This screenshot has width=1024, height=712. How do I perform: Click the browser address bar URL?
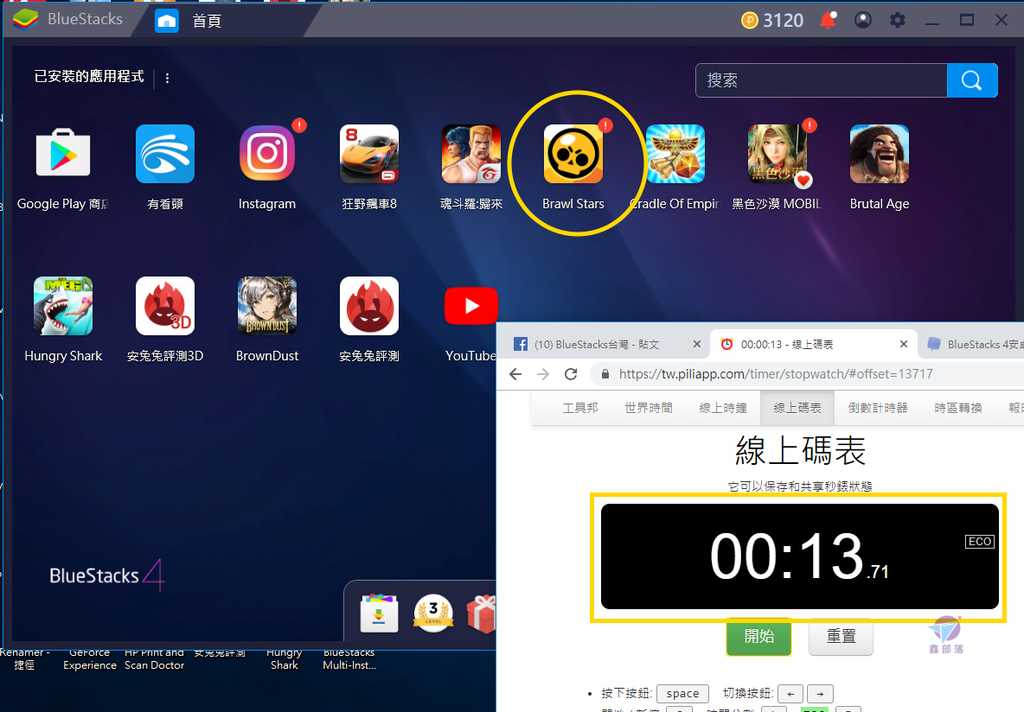[x=776, y=374]
